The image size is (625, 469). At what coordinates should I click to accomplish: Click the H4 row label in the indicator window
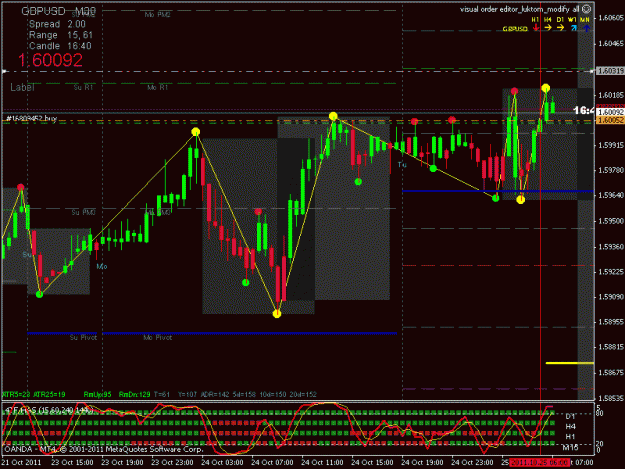[x=570, y=426]
